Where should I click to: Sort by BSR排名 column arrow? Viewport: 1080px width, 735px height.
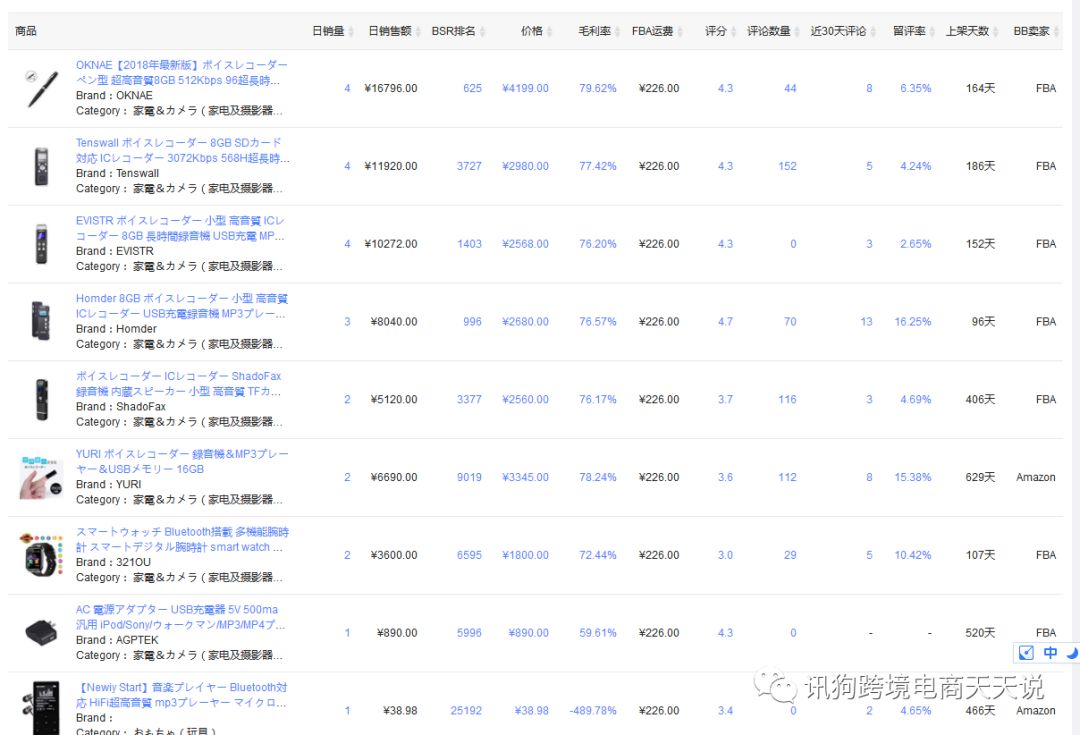pyautogui.click(x=482, y=32)
